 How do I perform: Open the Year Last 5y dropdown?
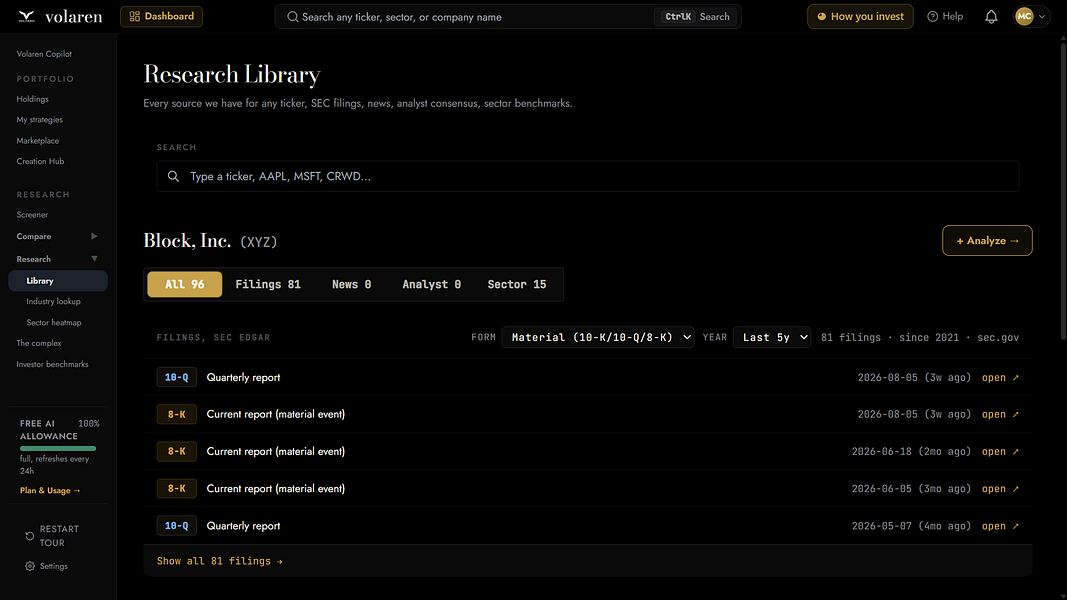click(x=772, y=337)
